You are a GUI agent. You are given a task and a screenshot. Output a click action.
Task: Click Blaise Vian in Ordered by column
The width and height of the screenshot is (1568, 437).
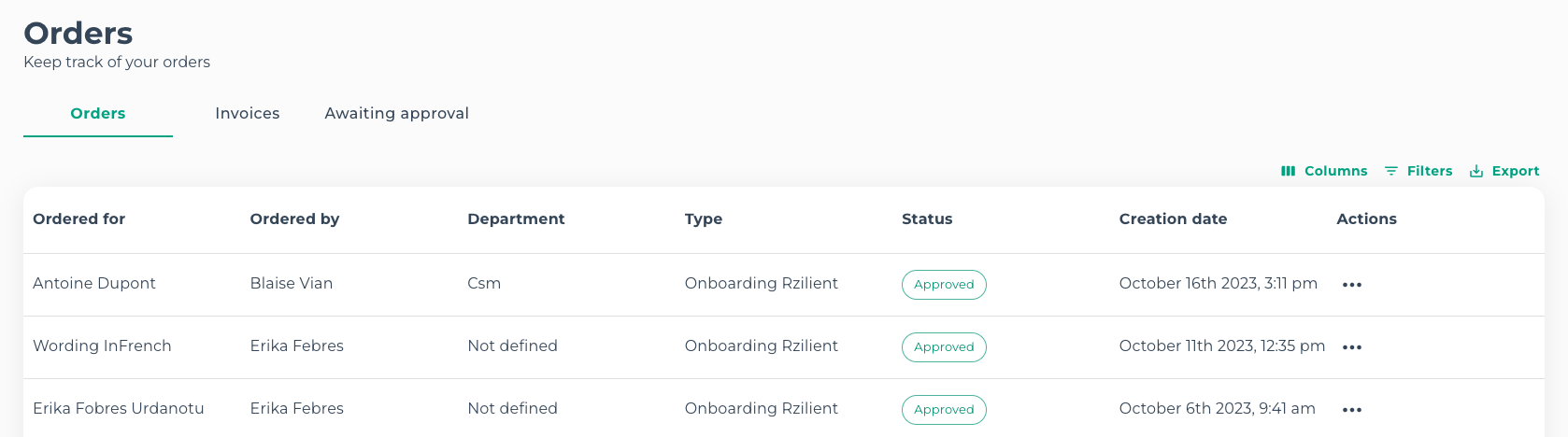tap(292, 283)
